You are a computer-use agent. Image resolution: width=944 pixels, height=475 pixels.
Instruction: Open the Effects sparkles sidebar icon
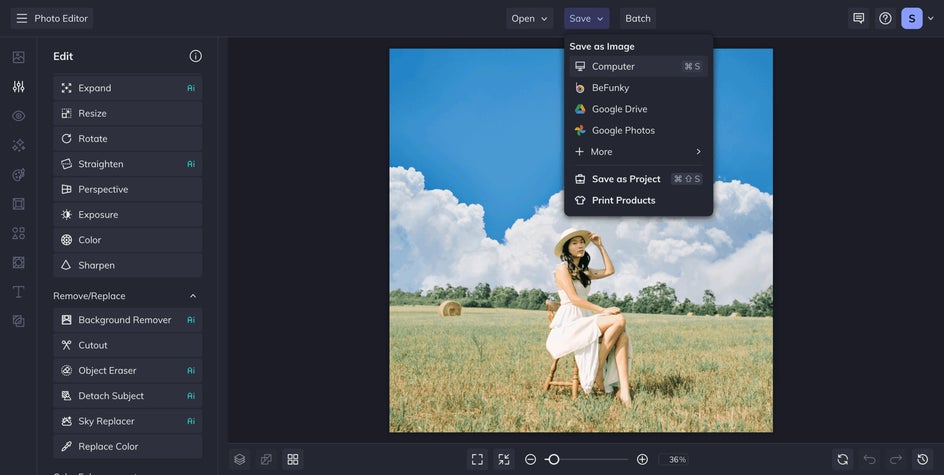19,145
